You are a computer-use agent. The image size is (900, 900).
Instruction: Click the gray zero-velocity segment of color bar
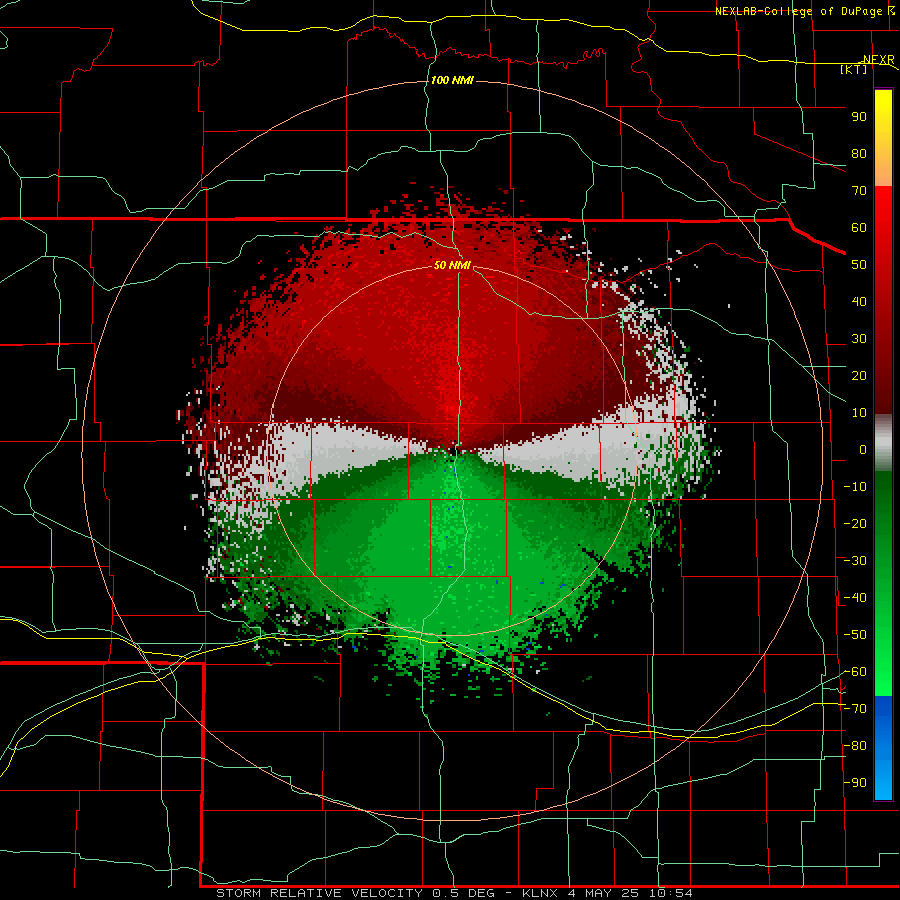click(x=883, y=442)
